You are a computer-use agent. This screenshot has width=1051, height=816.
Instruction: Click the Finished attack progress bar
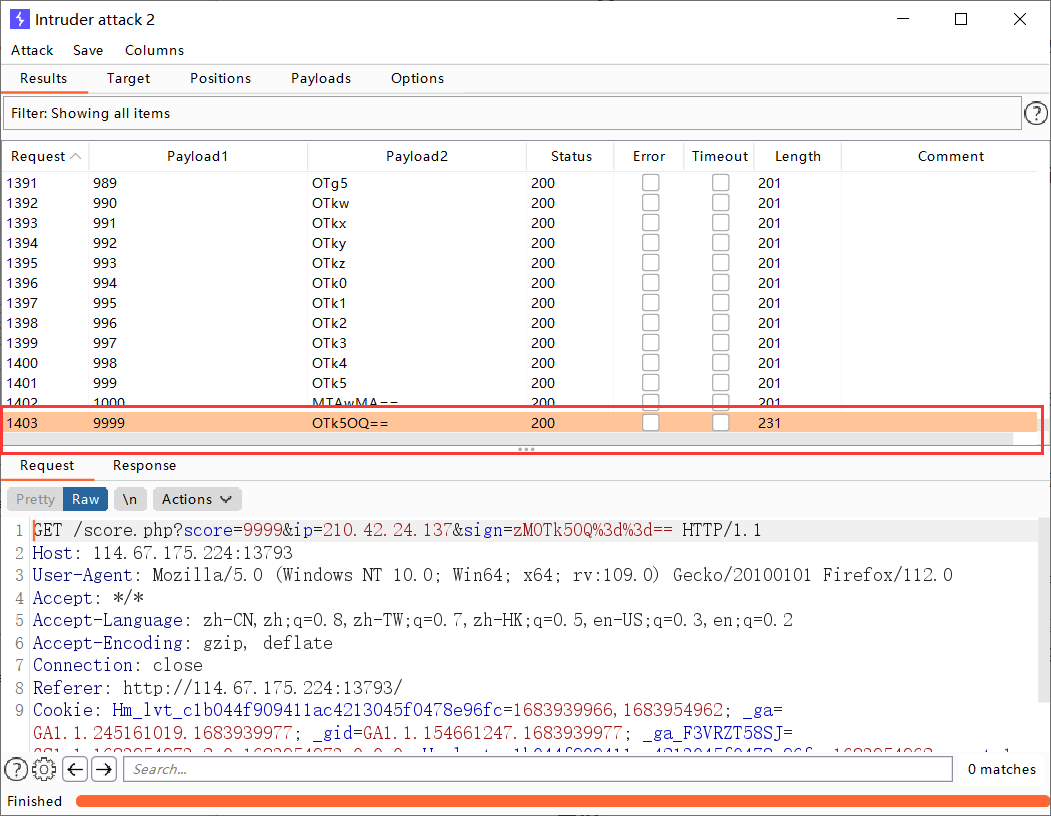click(x=562, y=801)
